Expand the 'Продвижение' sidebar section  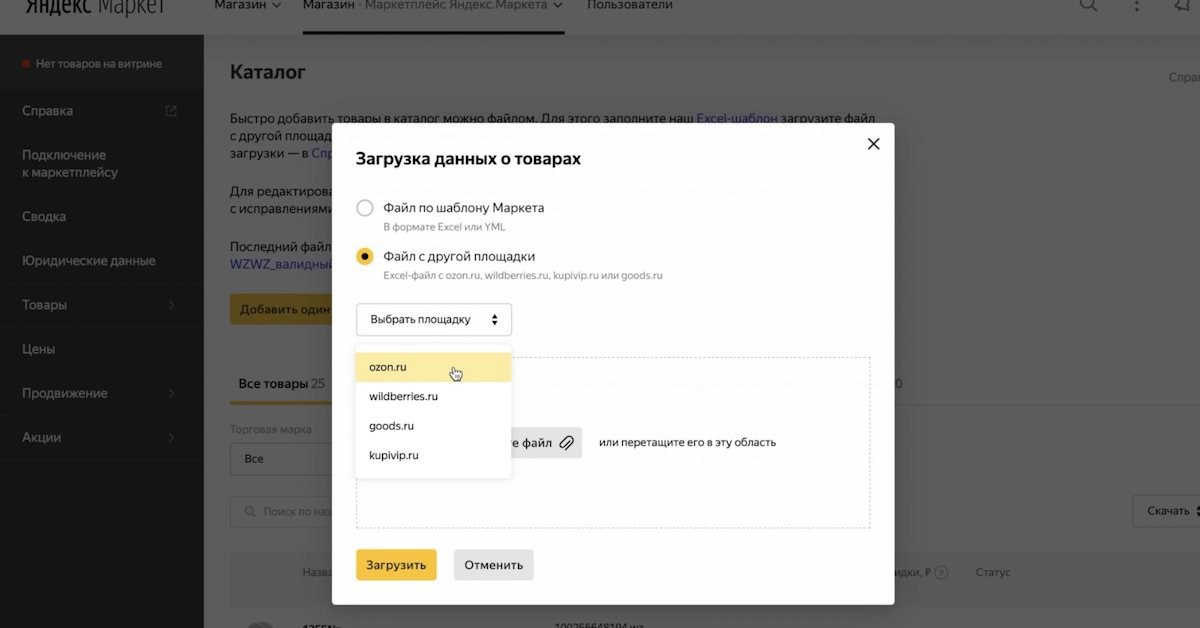point(102,393)
